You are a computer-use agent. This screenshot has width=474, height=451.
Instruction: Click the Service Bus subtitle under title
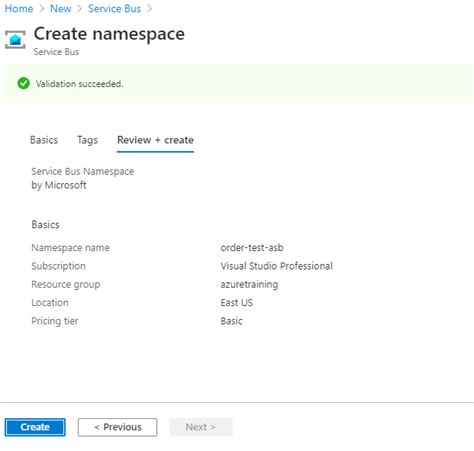tap(56, 52)
